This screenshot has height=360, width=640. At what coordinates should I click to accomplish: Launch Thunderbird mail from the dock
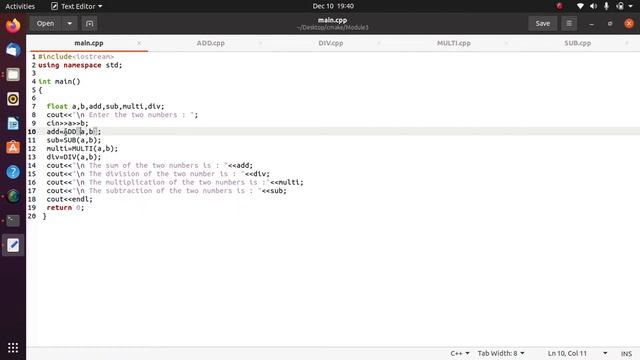pos(13,50)
